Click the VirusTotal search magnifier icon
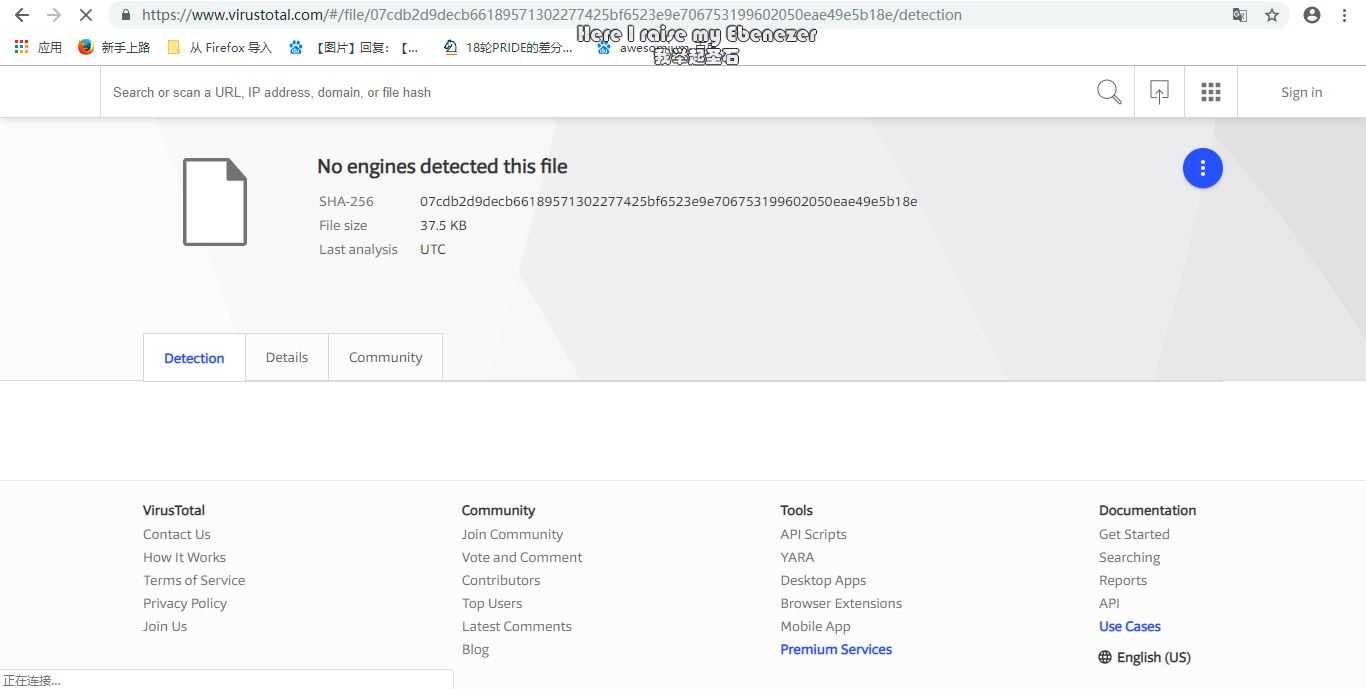Screen dimensions: 1366x689 [x=1109, y=92]
